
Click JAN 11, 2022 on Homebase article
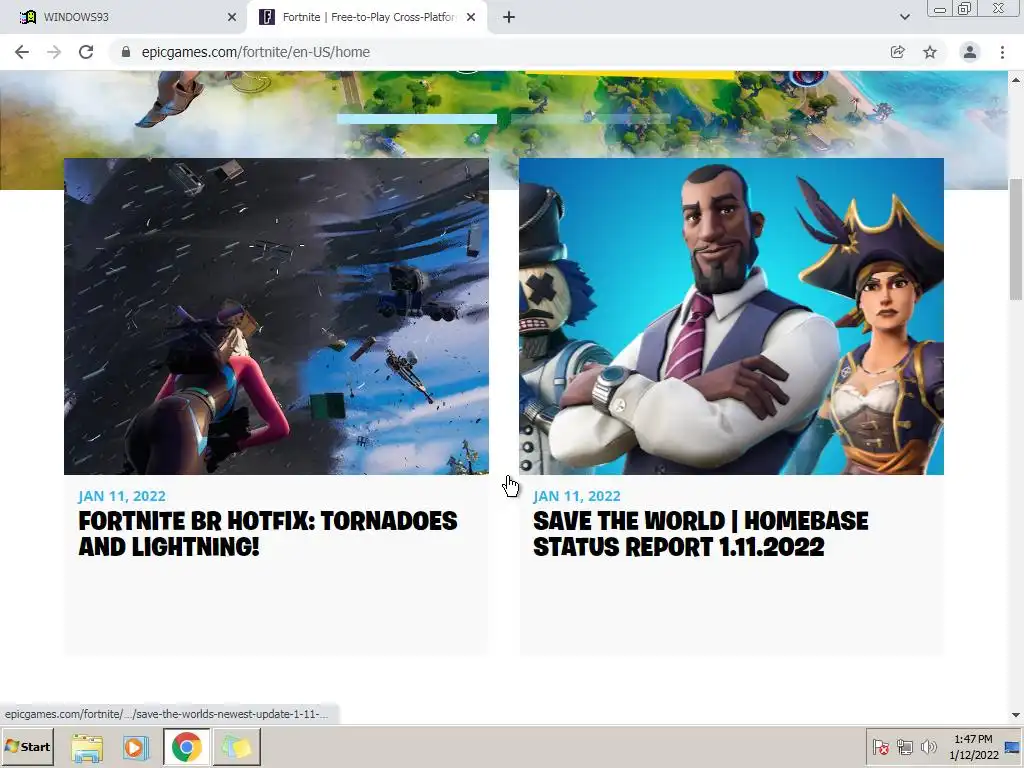coord(577,496)
